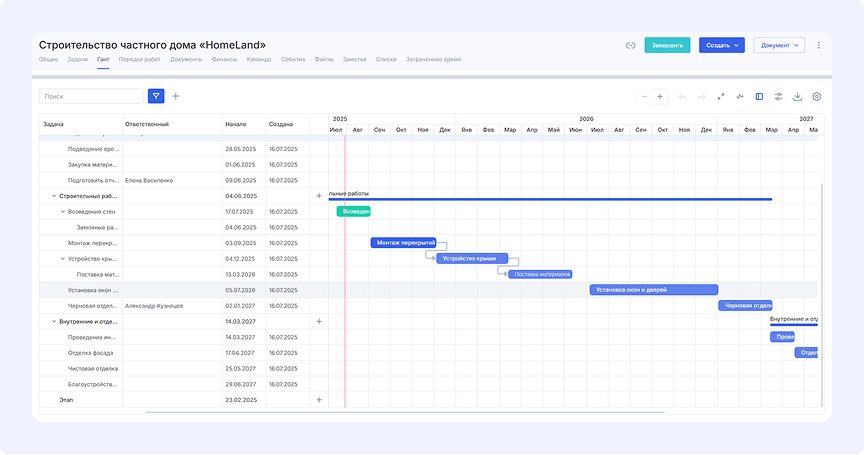Click the download icon in Gantt toolbar
The height and width of the screenshot is (455, 864).
coord(797,97)
